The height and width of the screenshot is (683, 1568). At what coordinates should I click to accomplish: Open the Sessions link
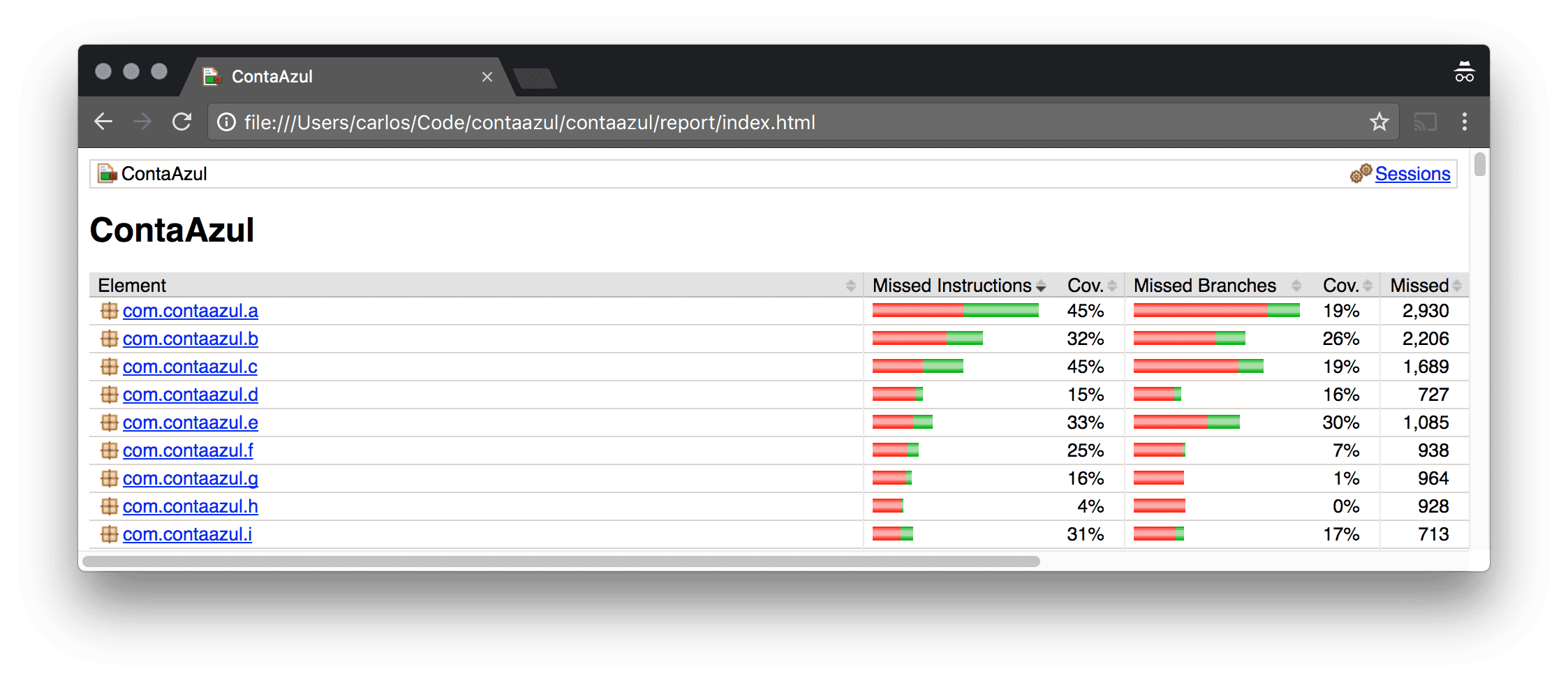coord(1412,173)
